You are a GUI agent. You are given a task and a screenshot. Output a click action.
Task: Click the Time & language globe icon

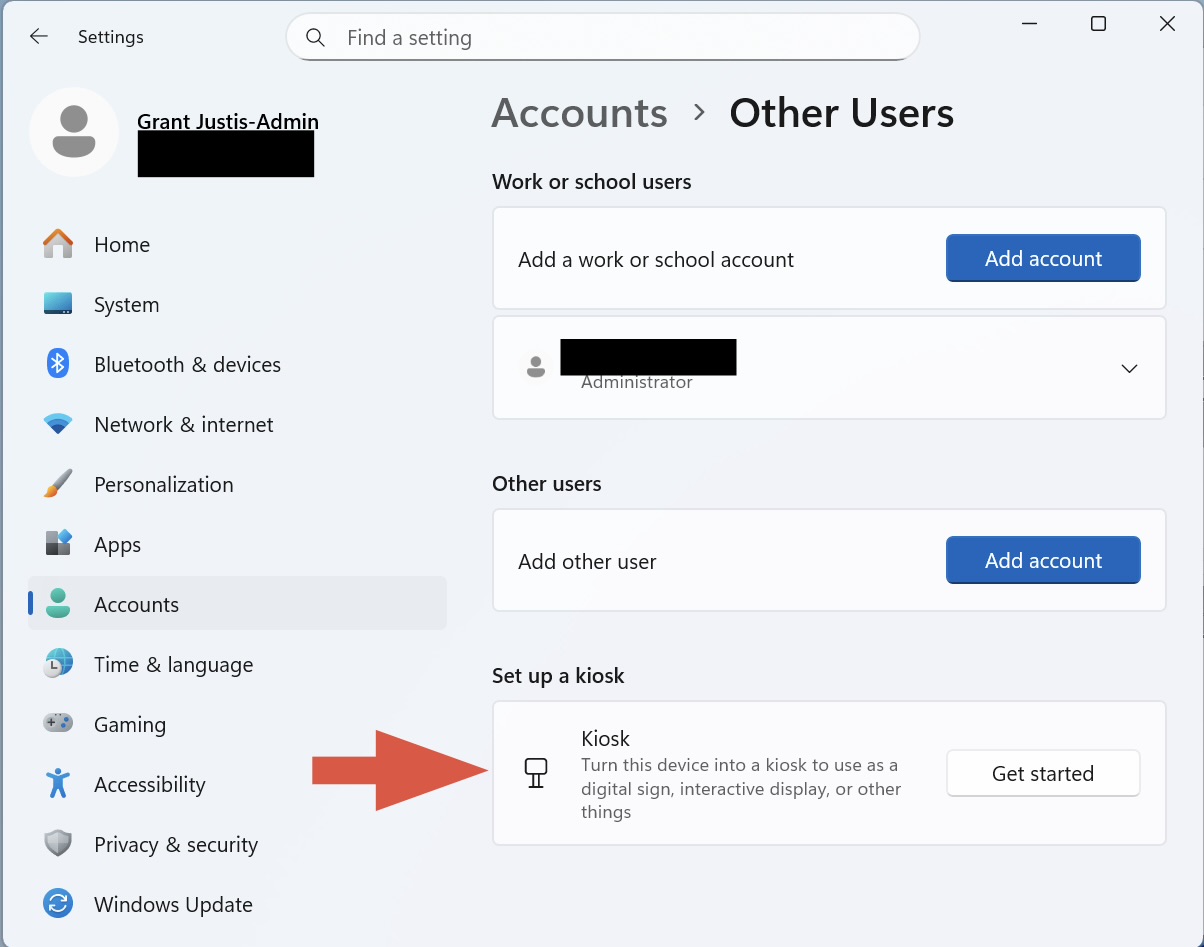pos(58,664)
